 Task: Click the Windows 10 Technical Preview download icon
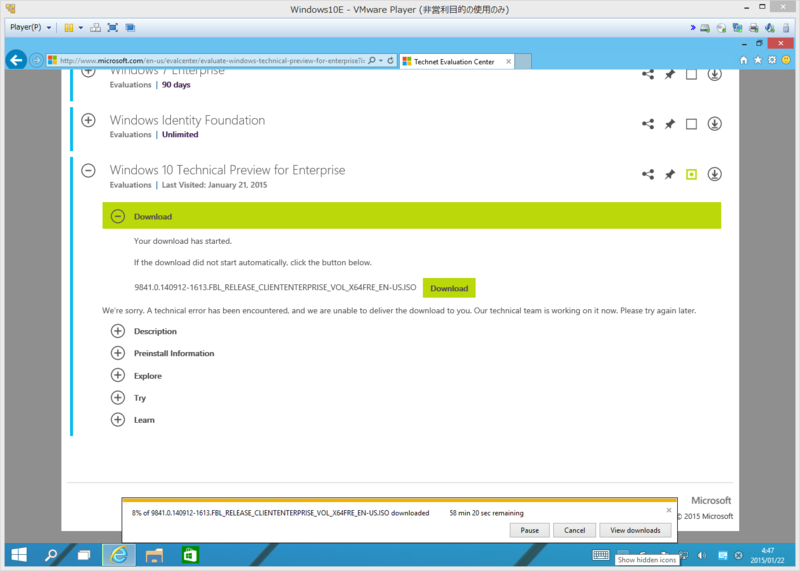click(x=714, y=175)
